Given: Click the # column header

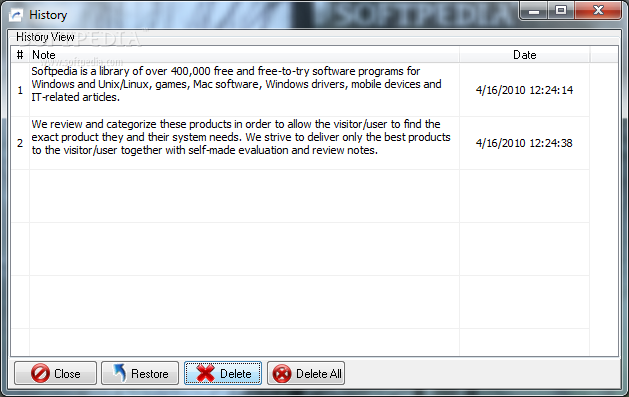Looking at the screenshot, I should 20,55.
